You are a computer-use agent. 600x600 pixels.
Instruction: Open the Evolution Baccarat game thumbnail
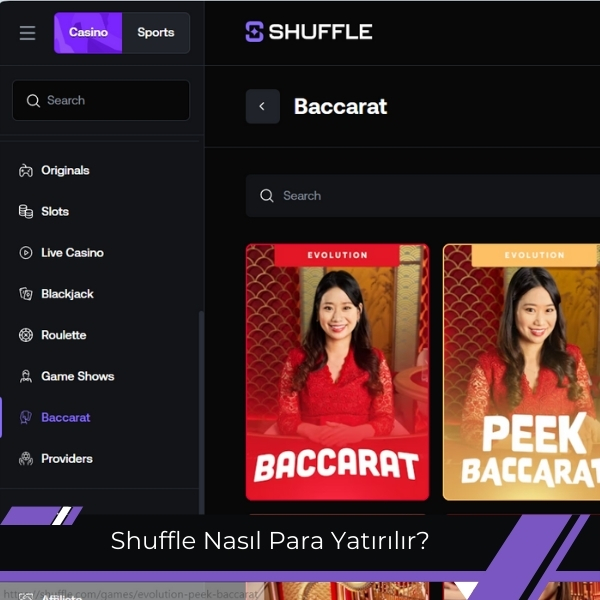click(338, 372)
